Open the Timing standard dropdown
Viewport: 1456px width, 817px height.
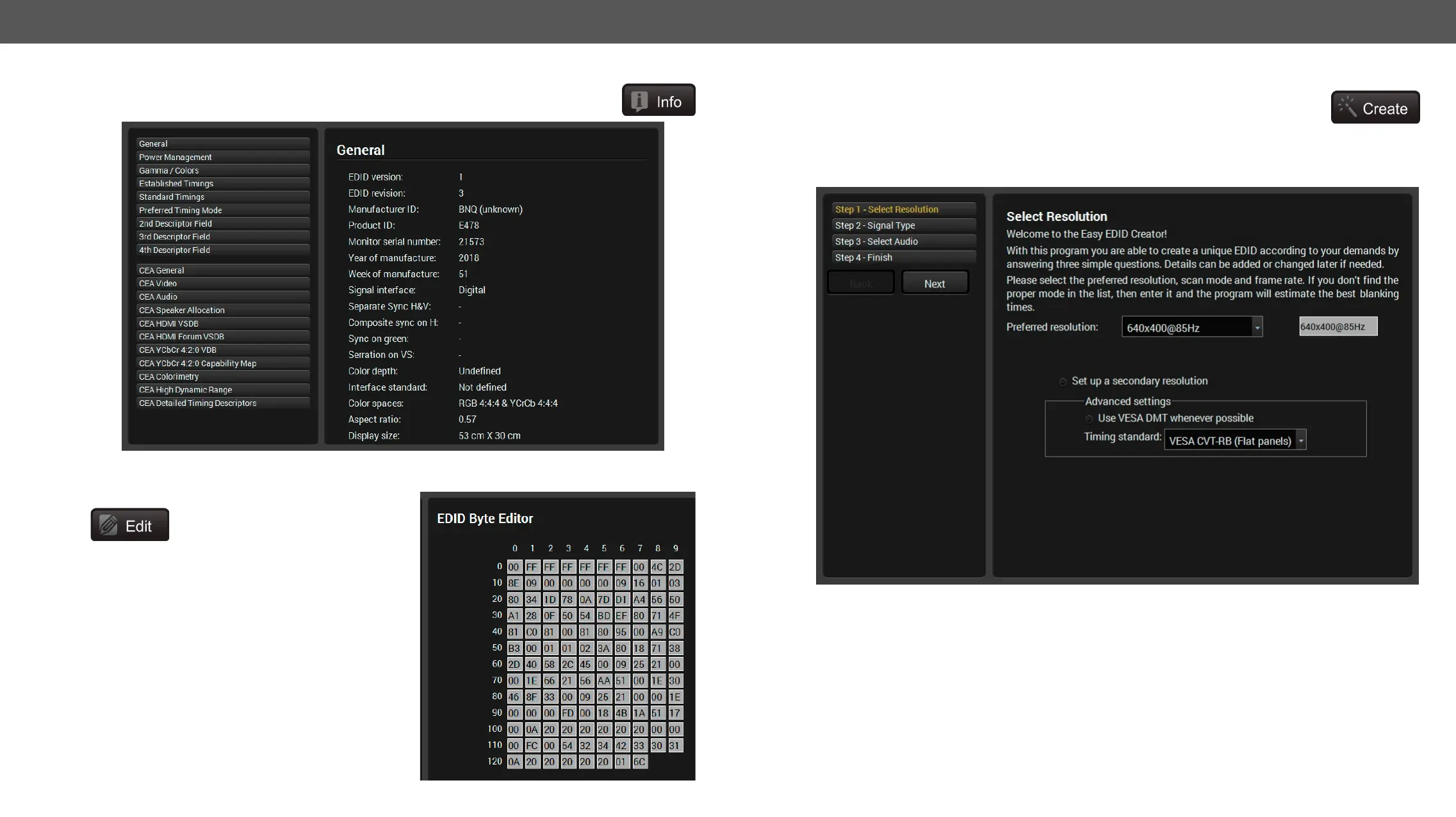(1235, 440)
